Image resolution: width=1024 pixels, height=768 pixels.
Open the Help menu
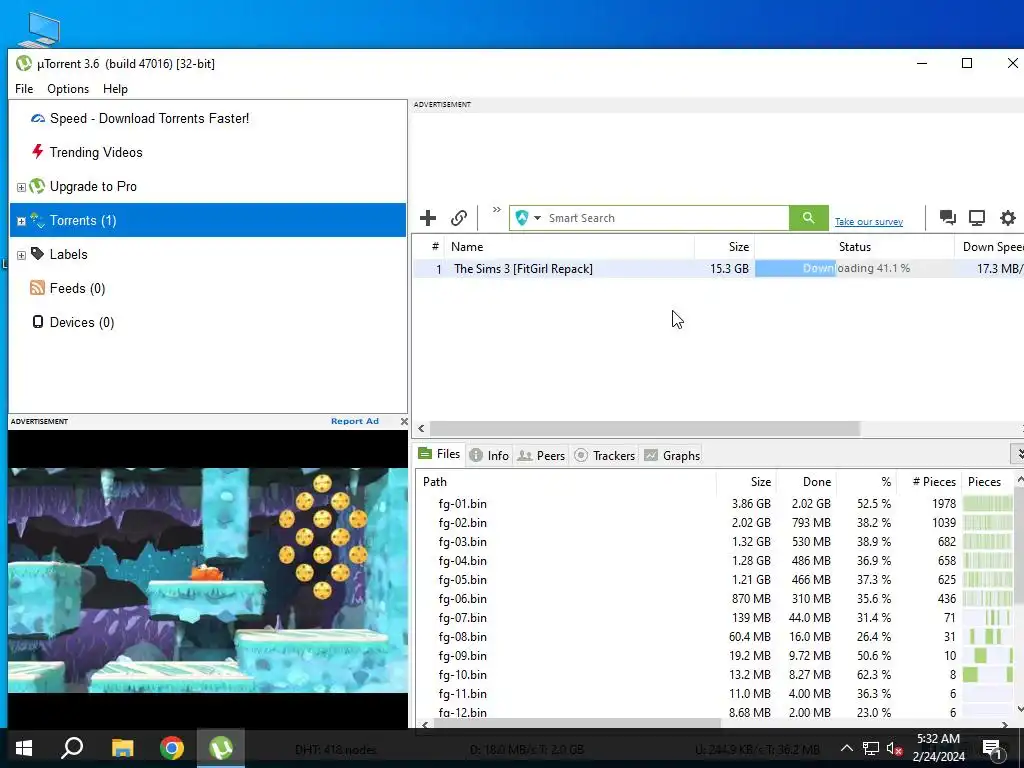point(115,89)
